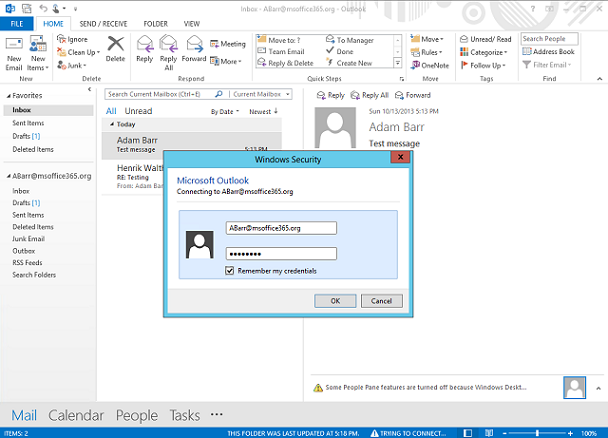Click Reply All in the reading pane
Viewport: 608px width, 438px height.
coord(370,95)
